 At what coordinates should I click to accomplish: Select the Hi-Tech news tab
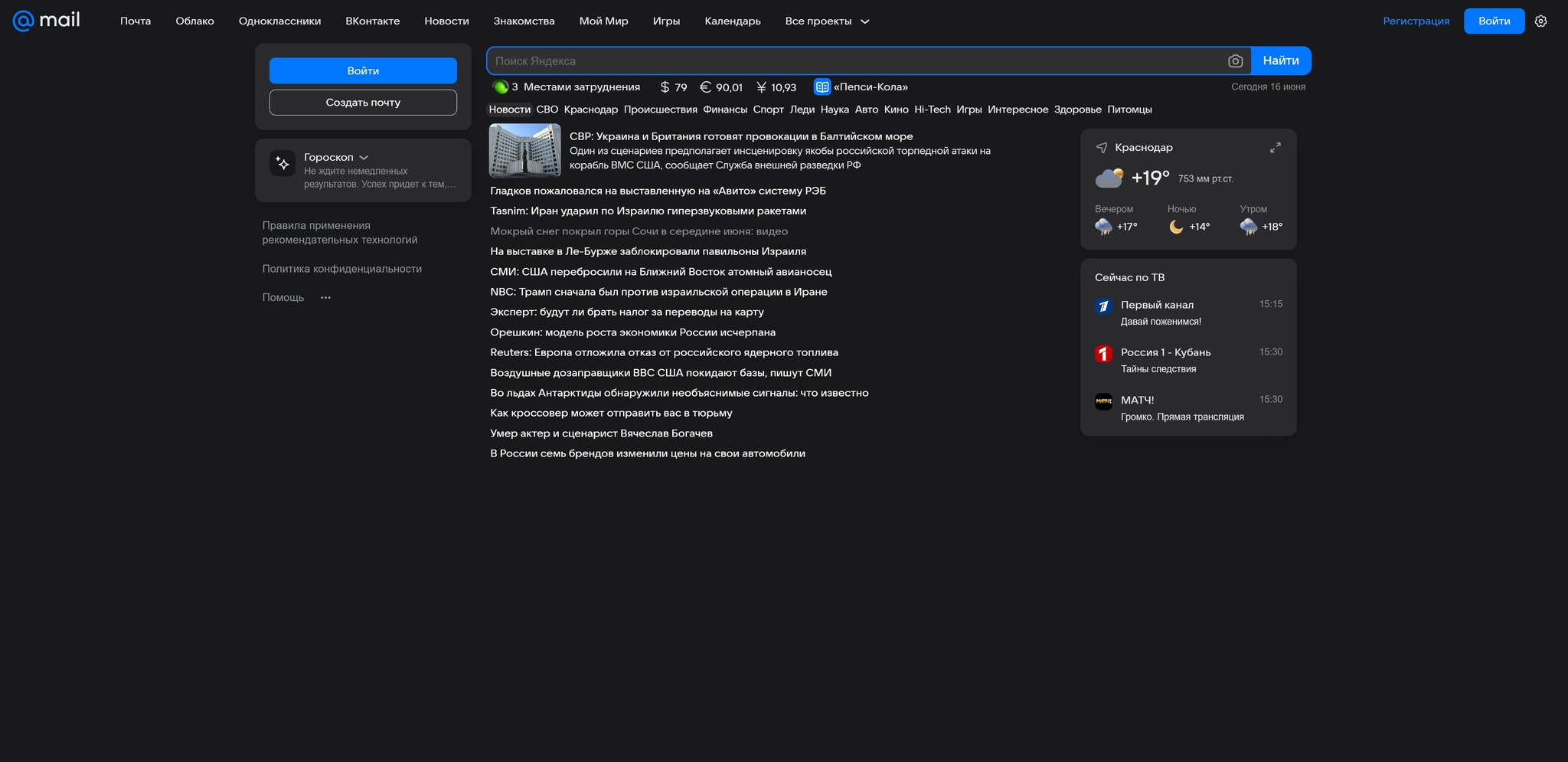[x=932, y=110]
